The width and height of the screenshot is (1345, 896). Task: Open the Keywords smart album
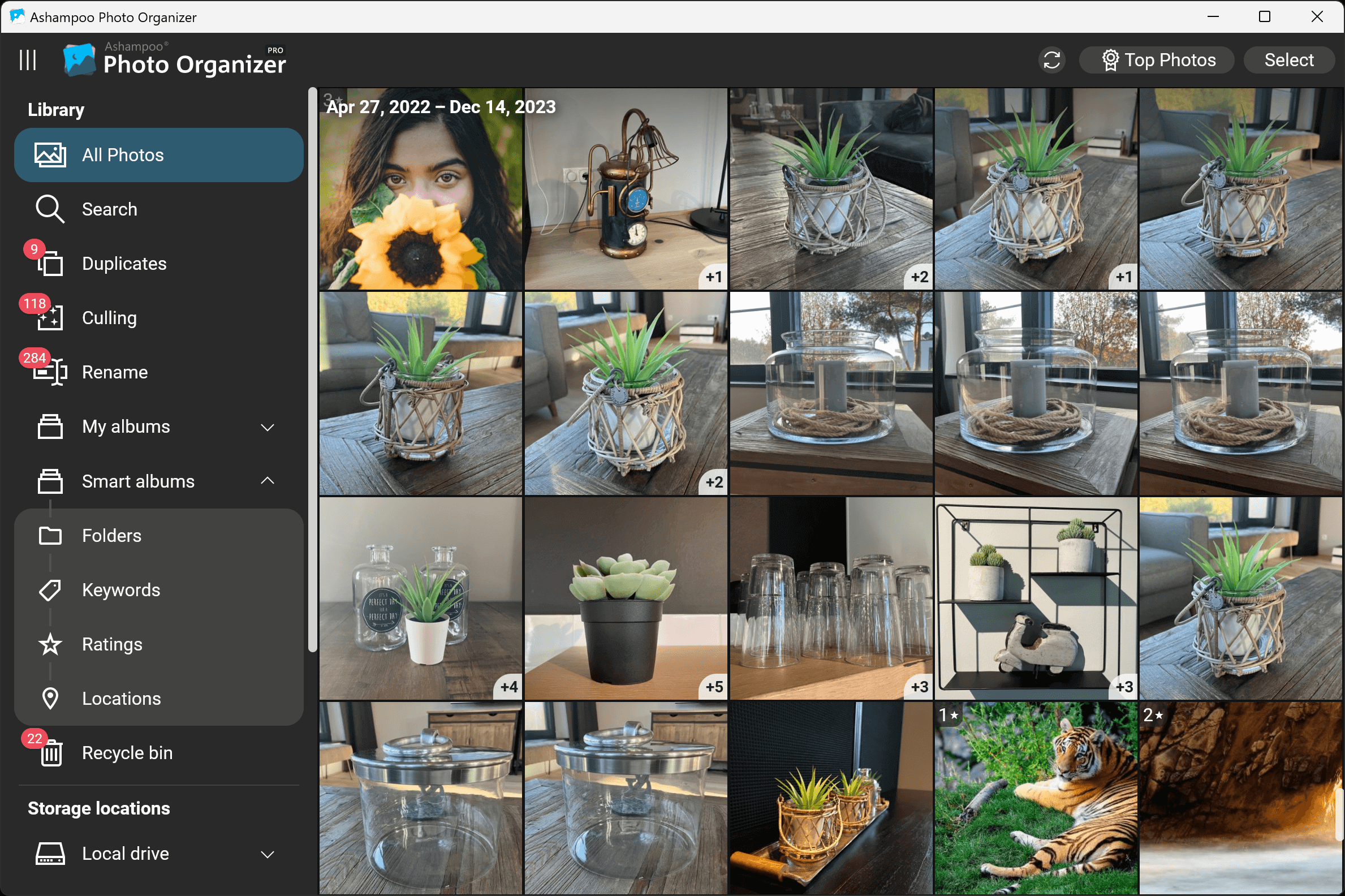[x=120, y=590]
